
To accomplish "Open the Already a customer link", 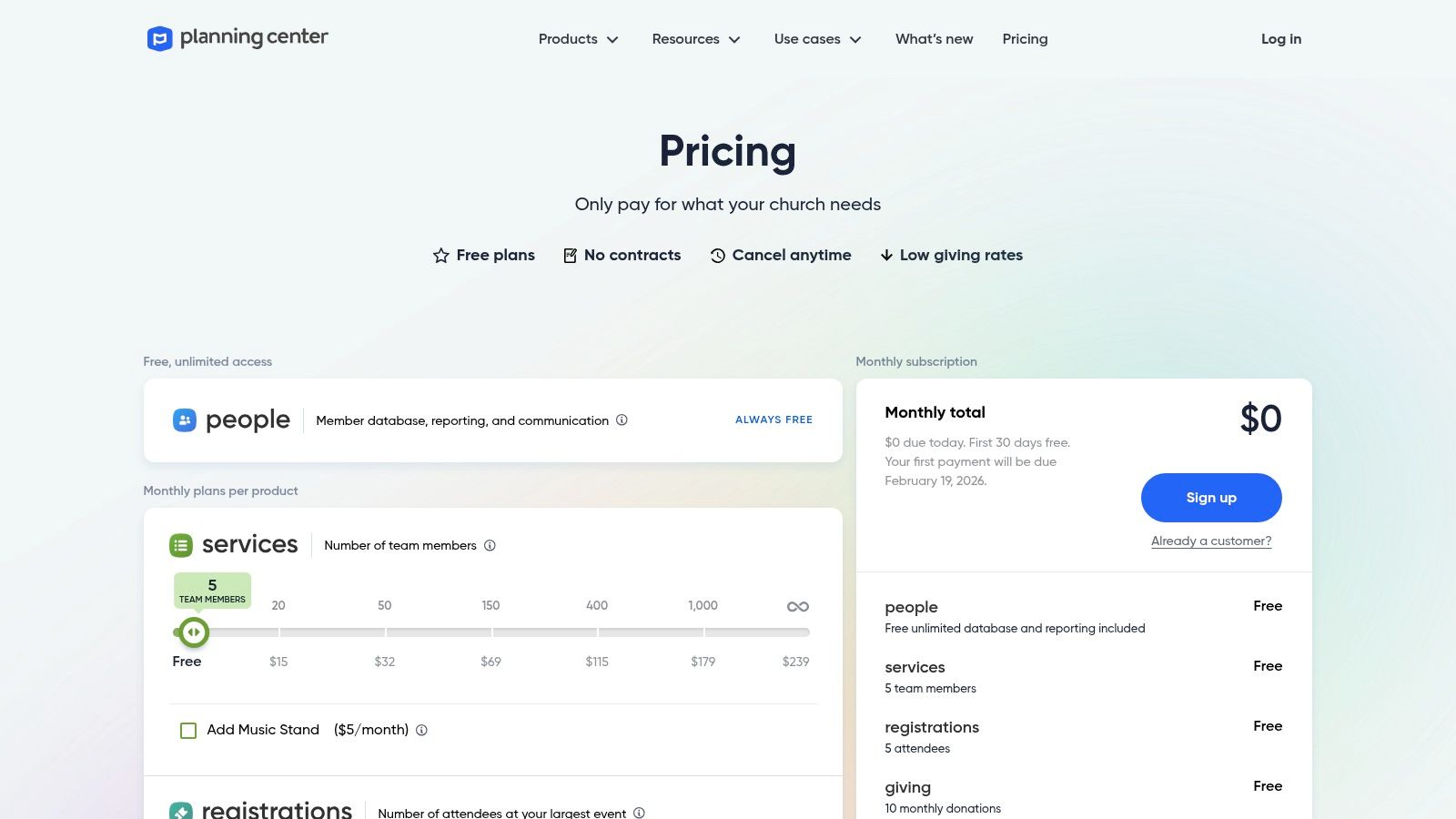I will tap(1210, 540).
